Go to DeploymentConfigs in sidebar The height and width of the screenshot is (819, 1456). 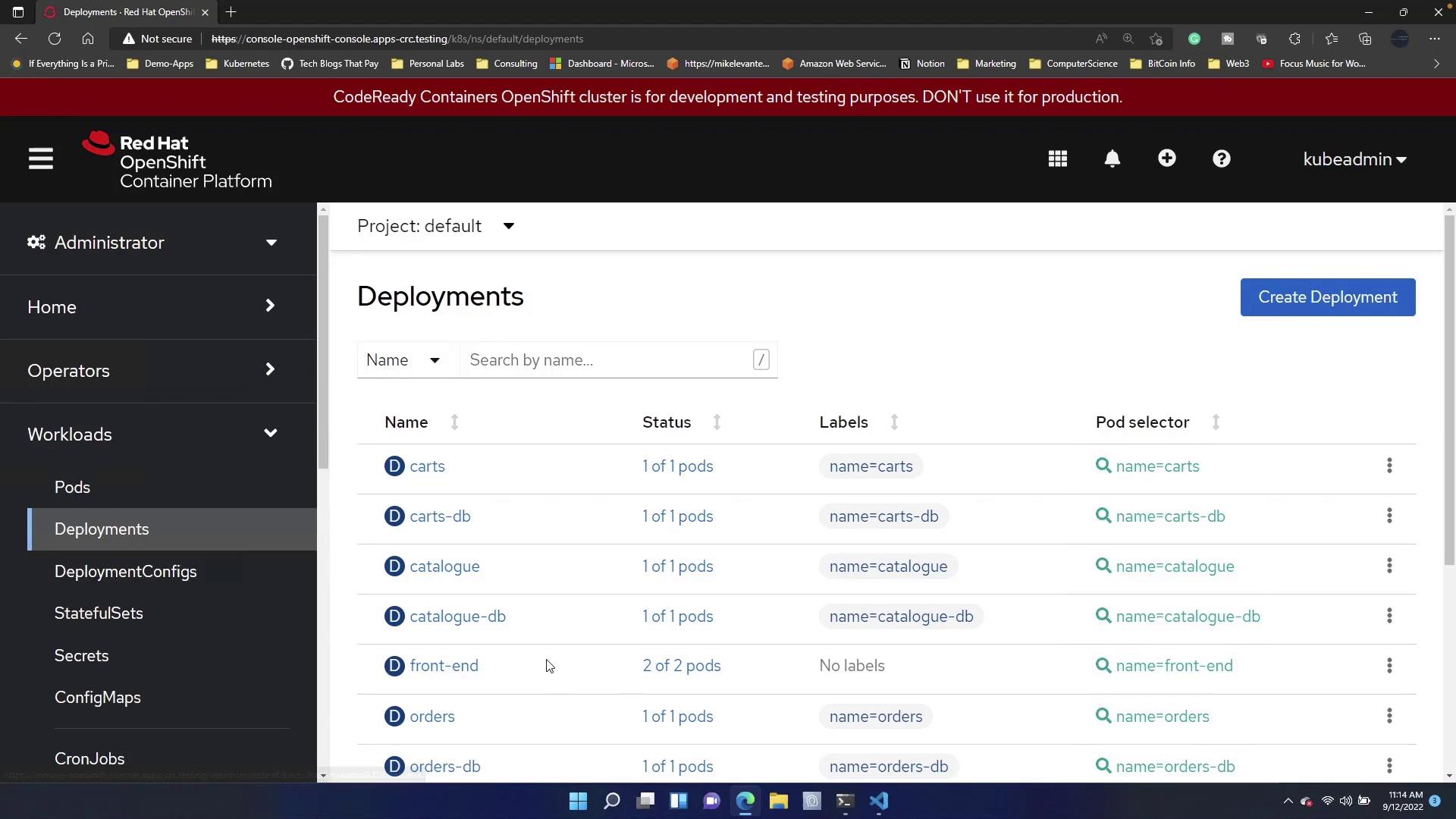125,572
